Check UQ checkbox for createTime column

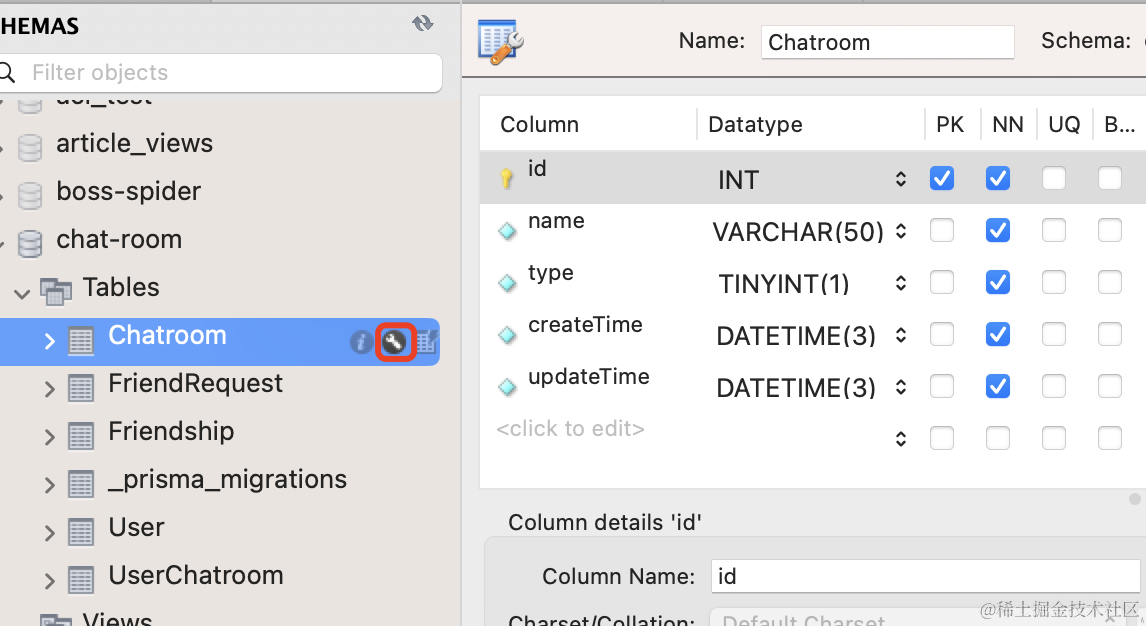click(x=1053, y=335)
